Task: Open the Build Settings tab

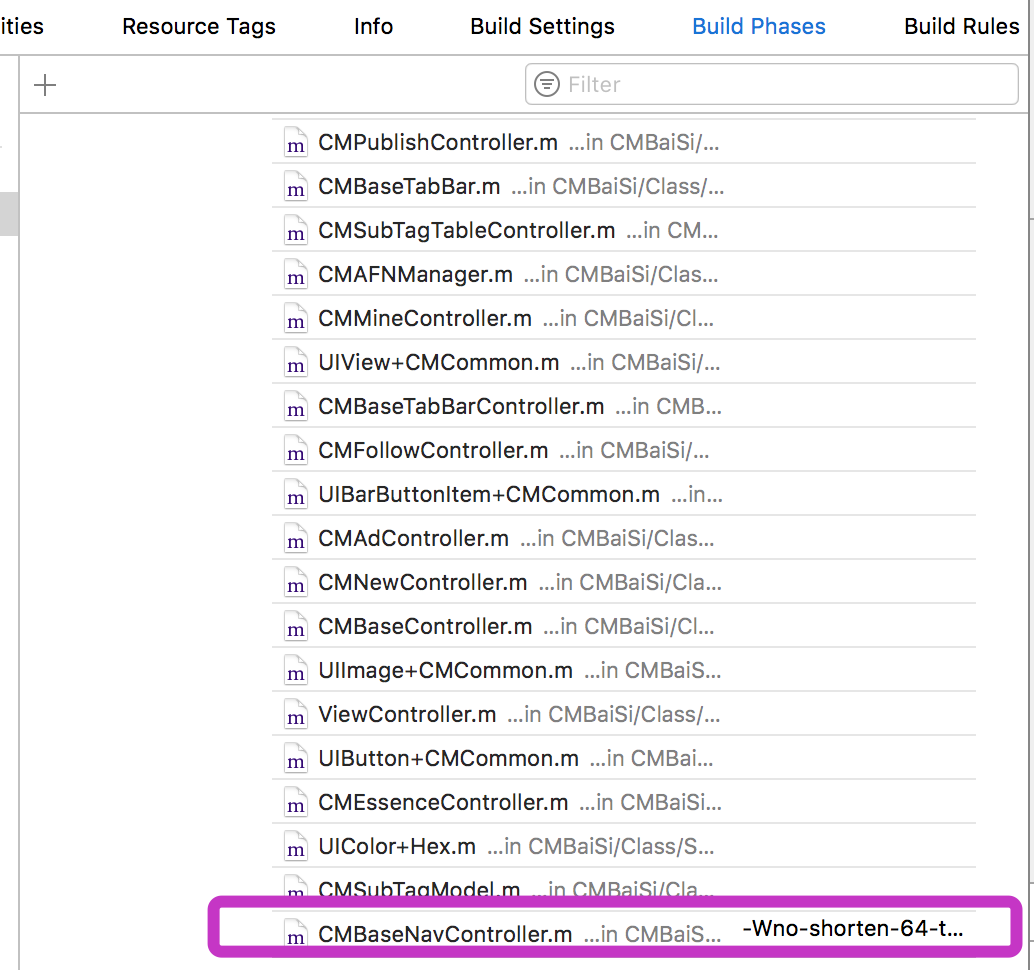Action: 542,26
